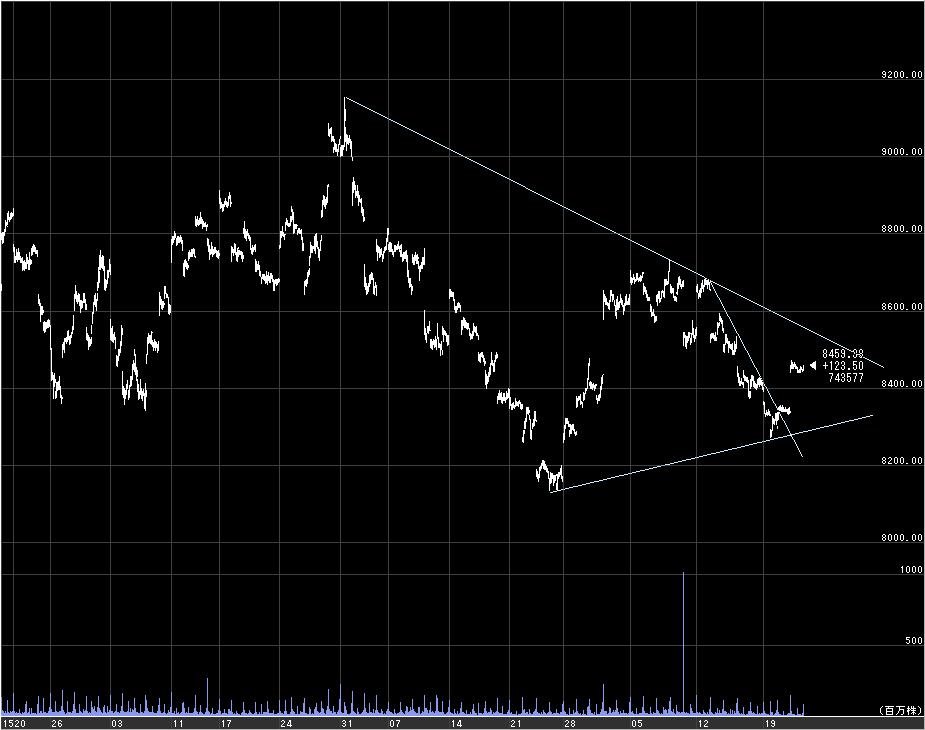Click the 8459.38 last price label
The image size is (925, 730).
(843, 353)
